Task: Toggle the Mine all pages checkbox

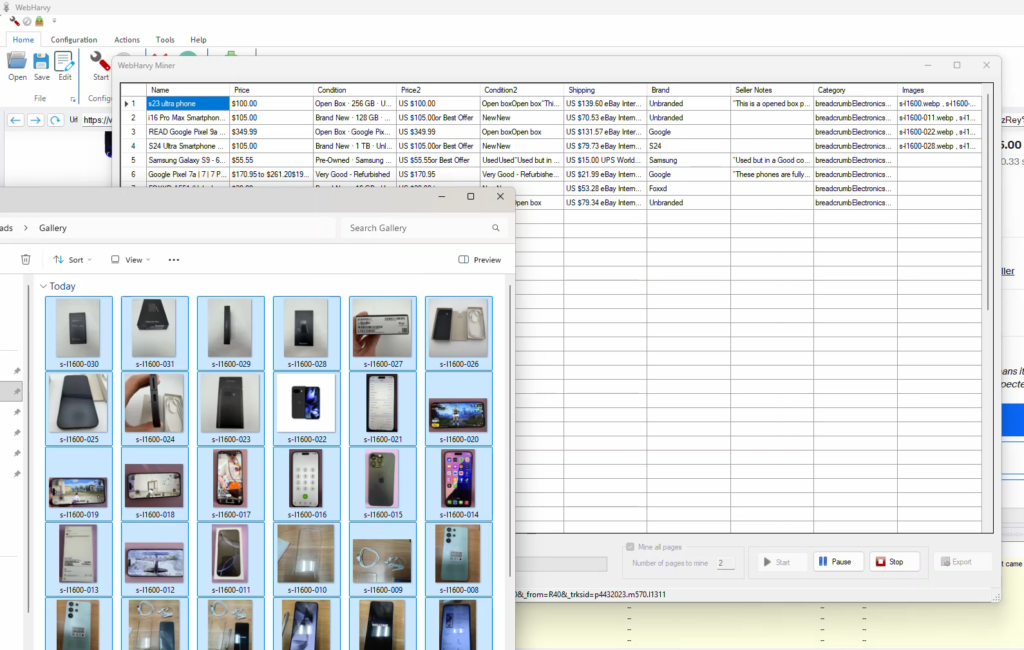Action: (x=629, y=547)
